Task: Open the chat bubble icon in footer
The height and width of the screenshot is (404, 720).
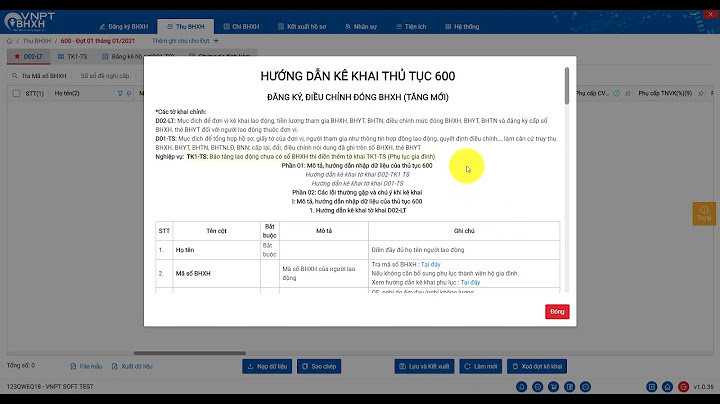Action: pos(585,387)
